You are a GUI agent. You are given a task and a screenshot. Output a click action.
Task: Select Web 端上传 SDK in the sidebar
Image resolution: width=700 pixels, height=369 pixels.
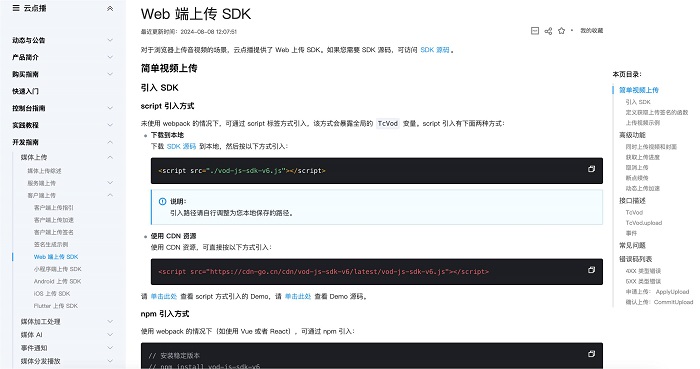(x=56, y=257)
